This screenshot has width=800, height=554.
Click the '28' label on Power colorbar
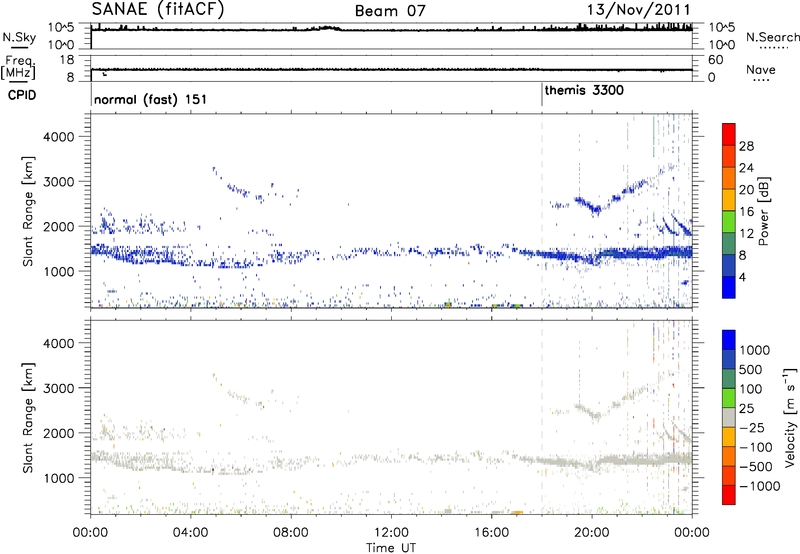click(746, 146)
